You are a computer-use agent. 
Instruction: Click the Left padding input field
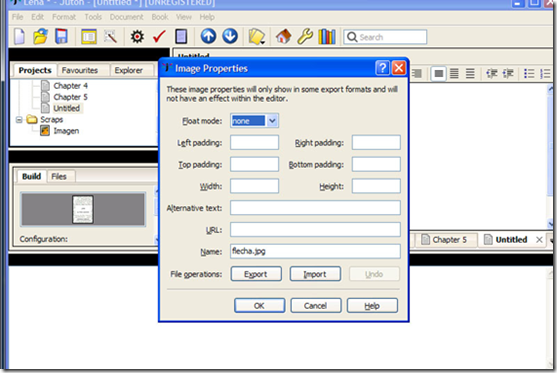254,142
